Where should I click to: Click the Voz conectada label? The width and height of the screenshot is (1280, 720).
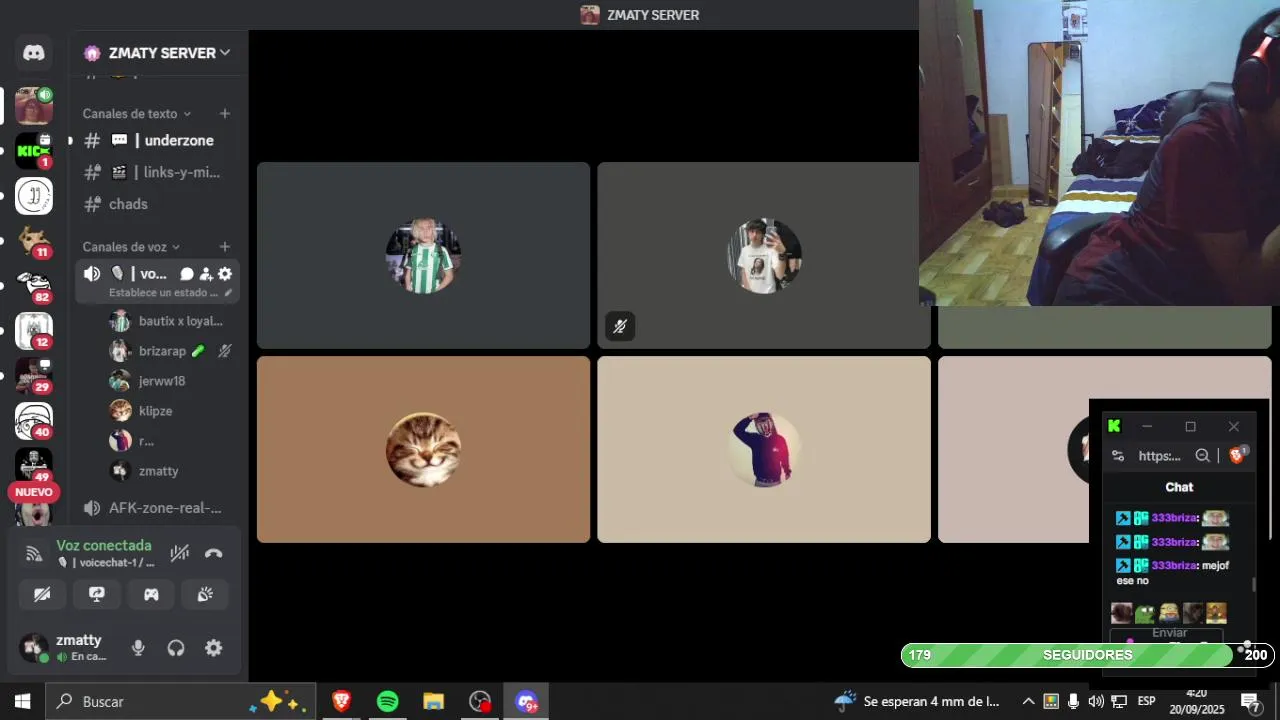104,546
